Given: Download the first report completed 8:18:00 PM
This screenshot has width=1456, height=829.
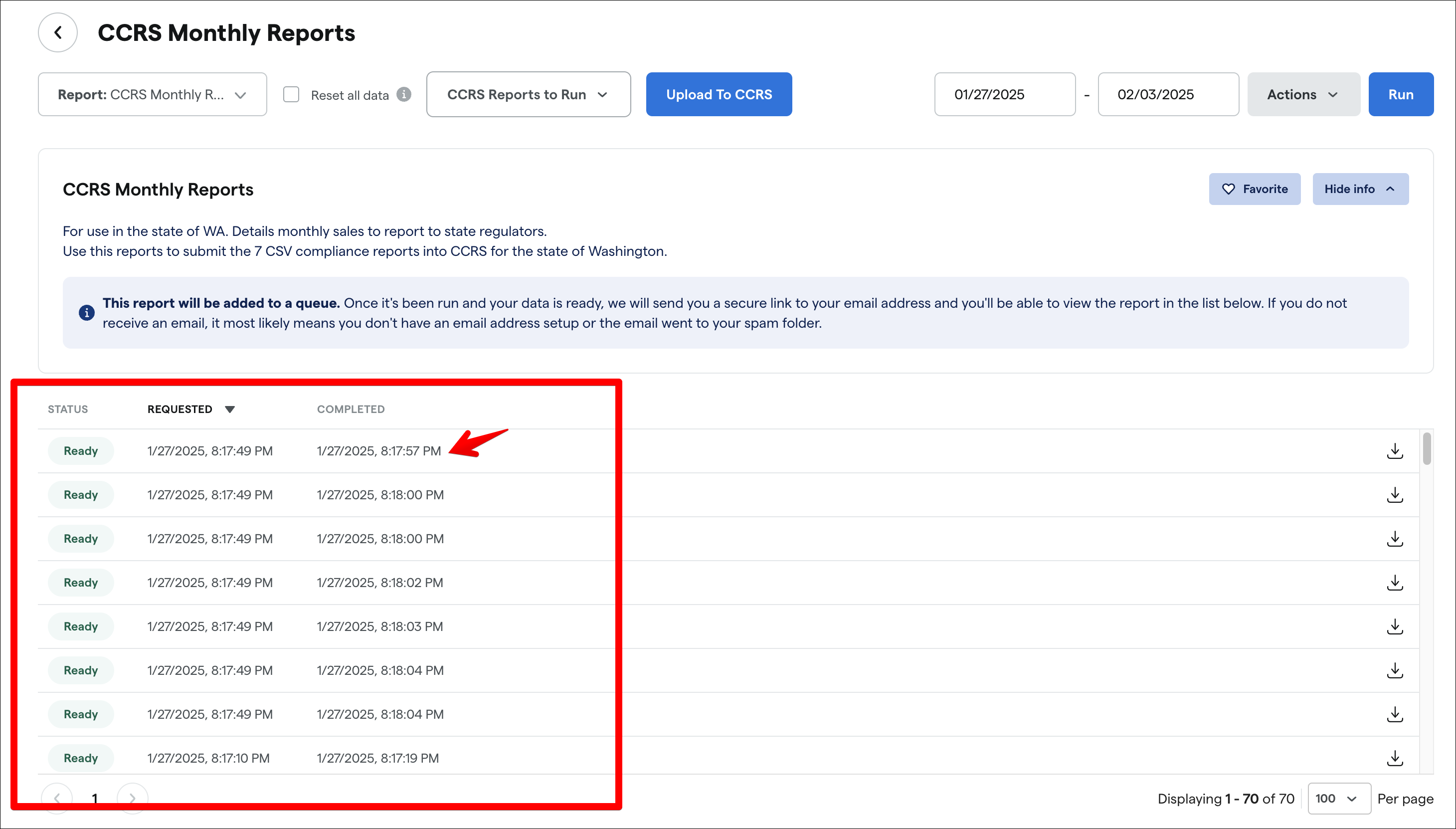Looking at the screenshot, I should pyautogui.click(x=1395, y=495).
